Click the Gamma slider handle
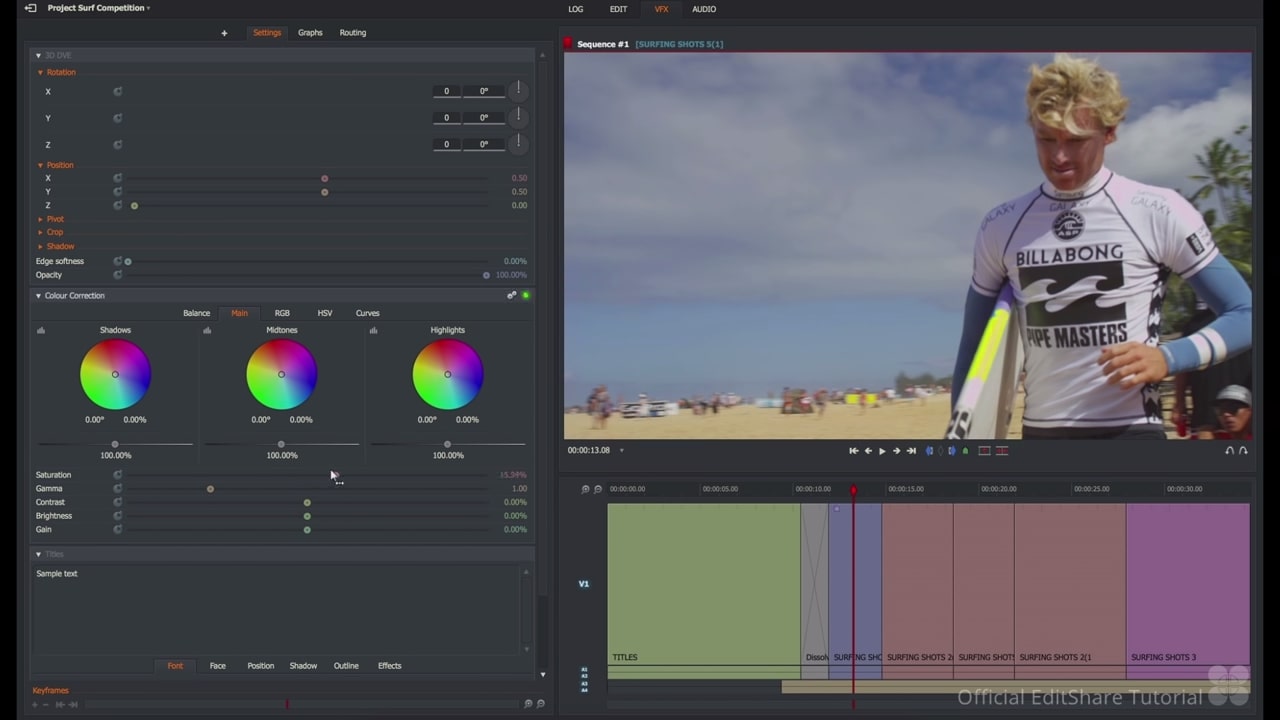The width and height of the screenshot is (1280, 720). (210, 489)
